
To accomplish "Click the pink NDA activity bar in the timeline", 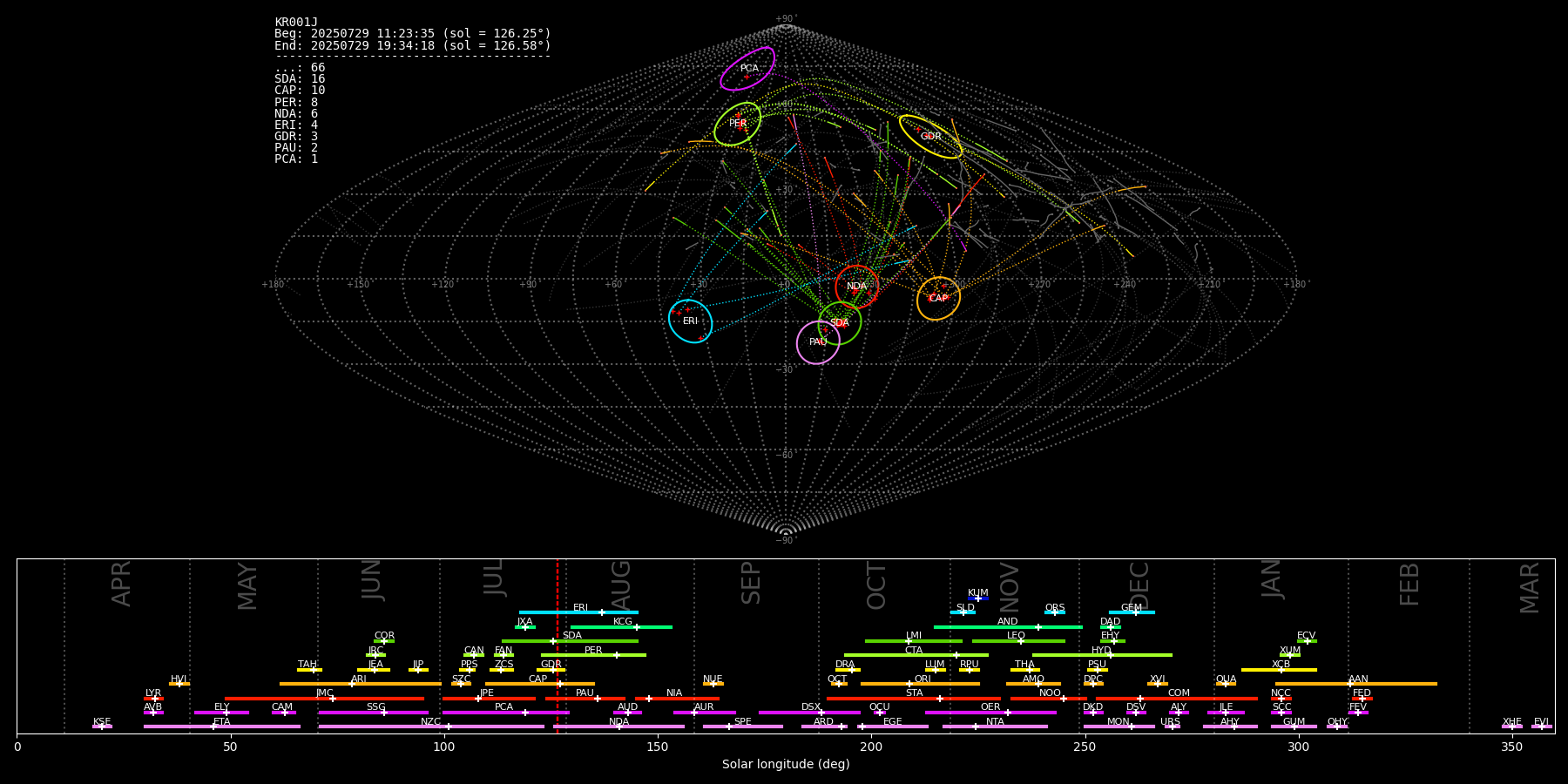I will coord(619,727).
